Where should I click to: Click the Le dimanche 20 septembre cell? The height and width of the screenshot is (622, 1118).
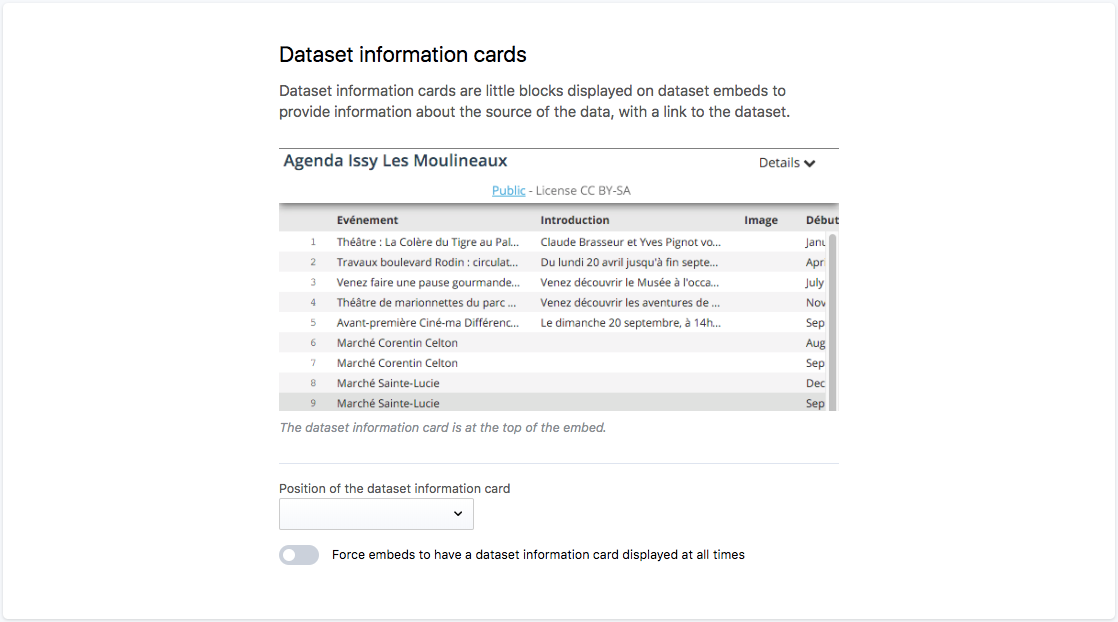[x=630, y=323]
